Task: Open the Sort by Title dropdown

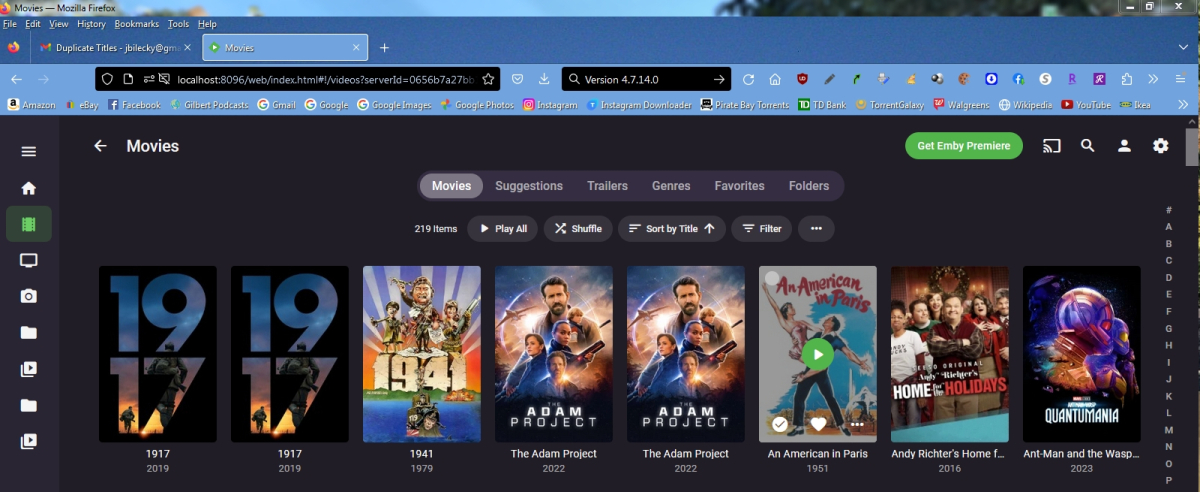Action: [671, 229]
